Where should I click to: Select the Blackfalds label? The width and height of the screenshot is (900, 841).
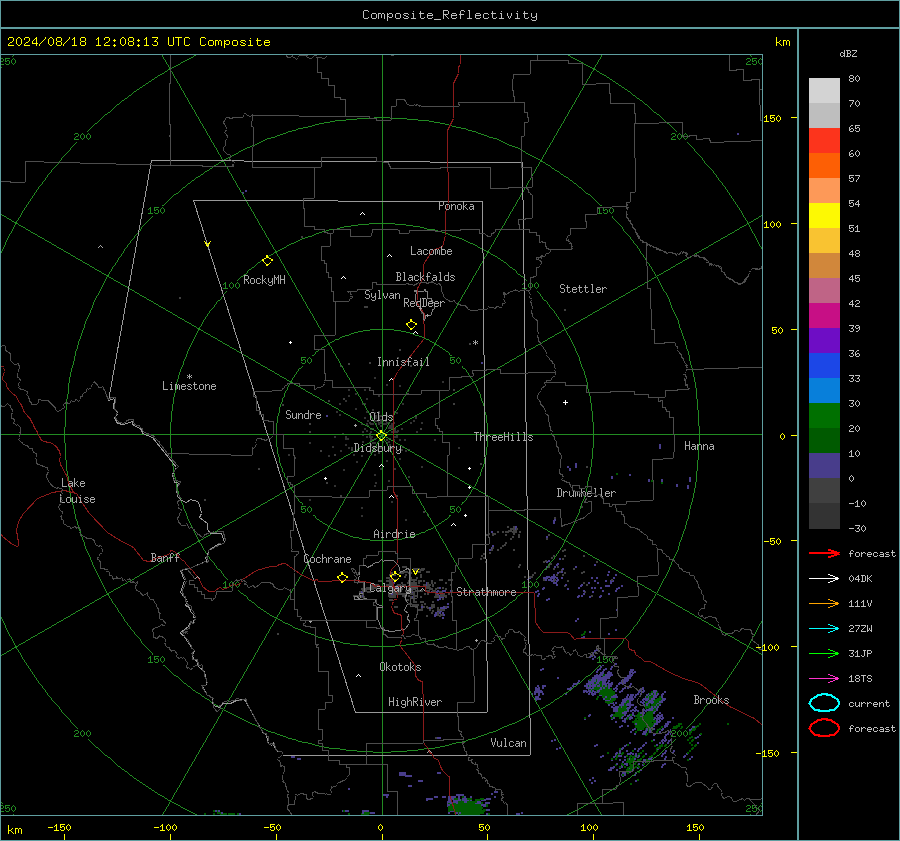click(425, 277)
